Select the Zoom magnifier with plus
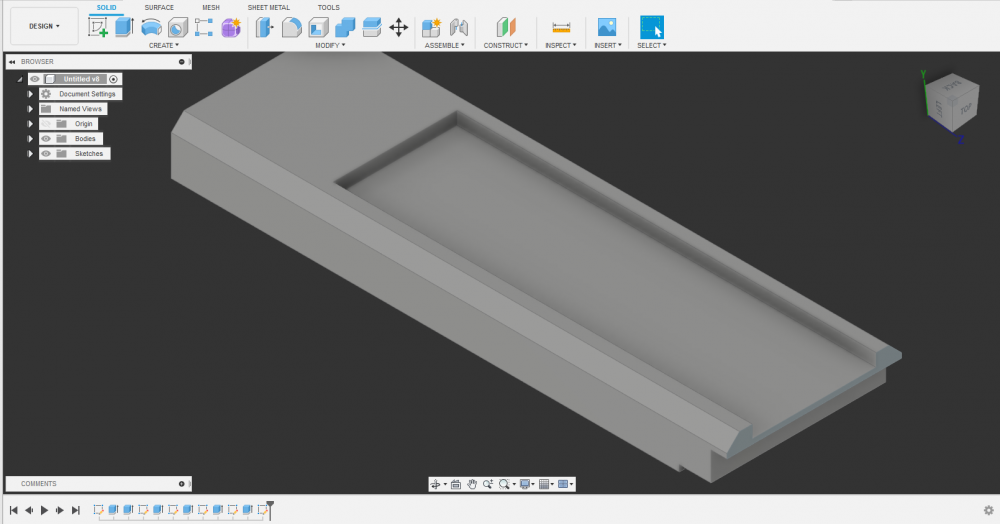 click(x=488, y=484)
